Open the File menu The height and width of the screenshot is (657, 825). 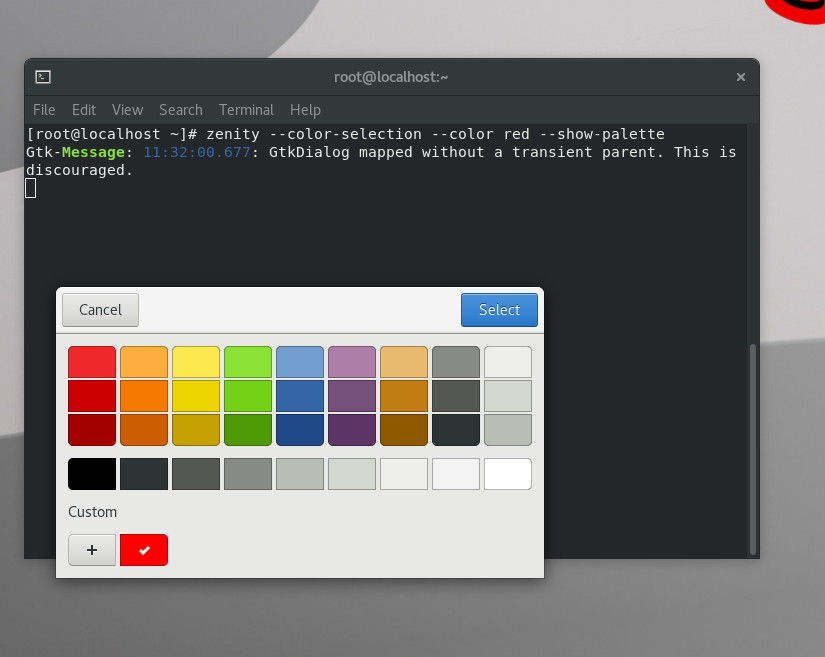[44, 110]
